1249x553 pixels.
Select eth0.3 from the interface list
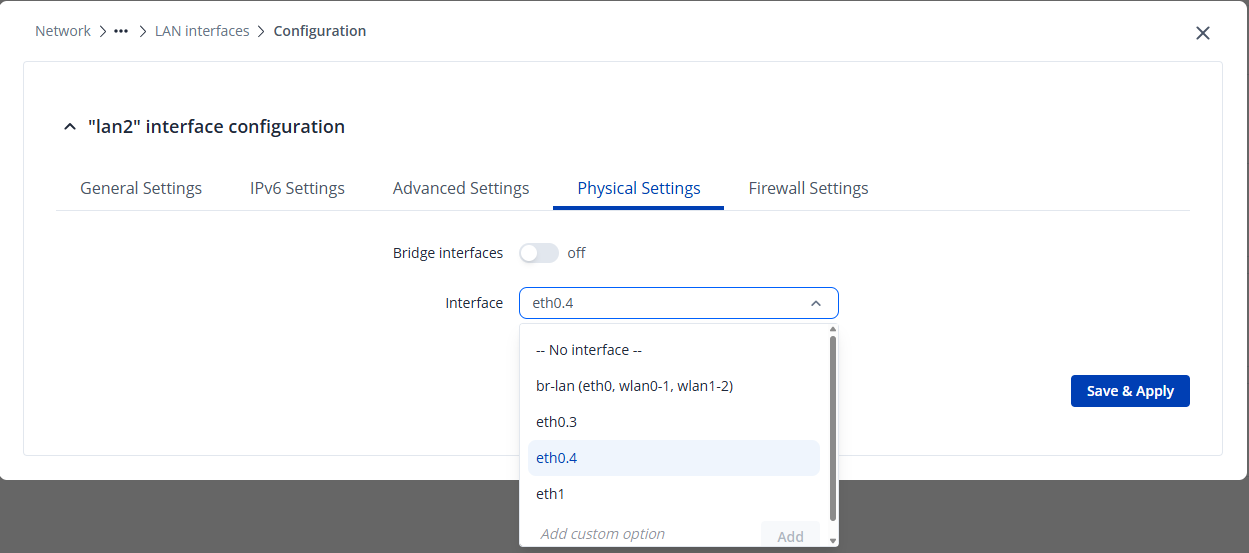pyautogui.click(x=557, y=422)
